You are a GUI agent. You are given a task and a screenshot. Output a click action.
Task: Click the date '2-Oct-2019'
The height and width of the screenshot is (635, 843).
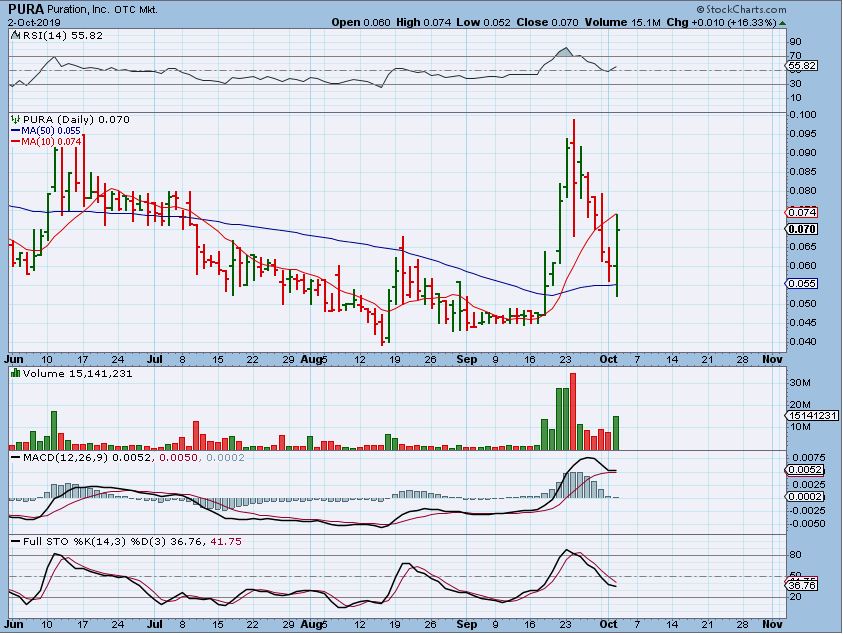(34, 23)
